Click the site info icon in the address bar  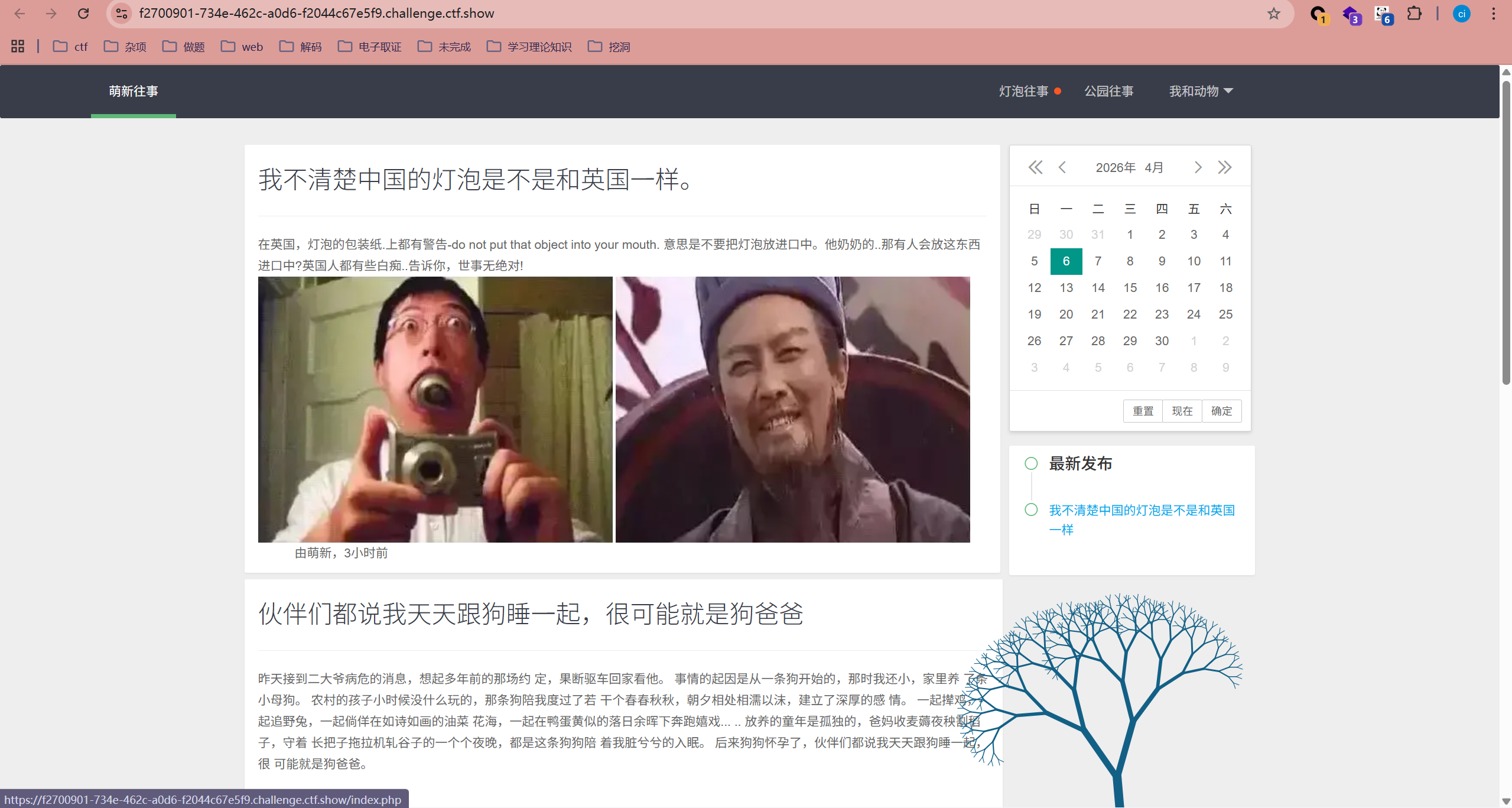click(x=122, y=14)
